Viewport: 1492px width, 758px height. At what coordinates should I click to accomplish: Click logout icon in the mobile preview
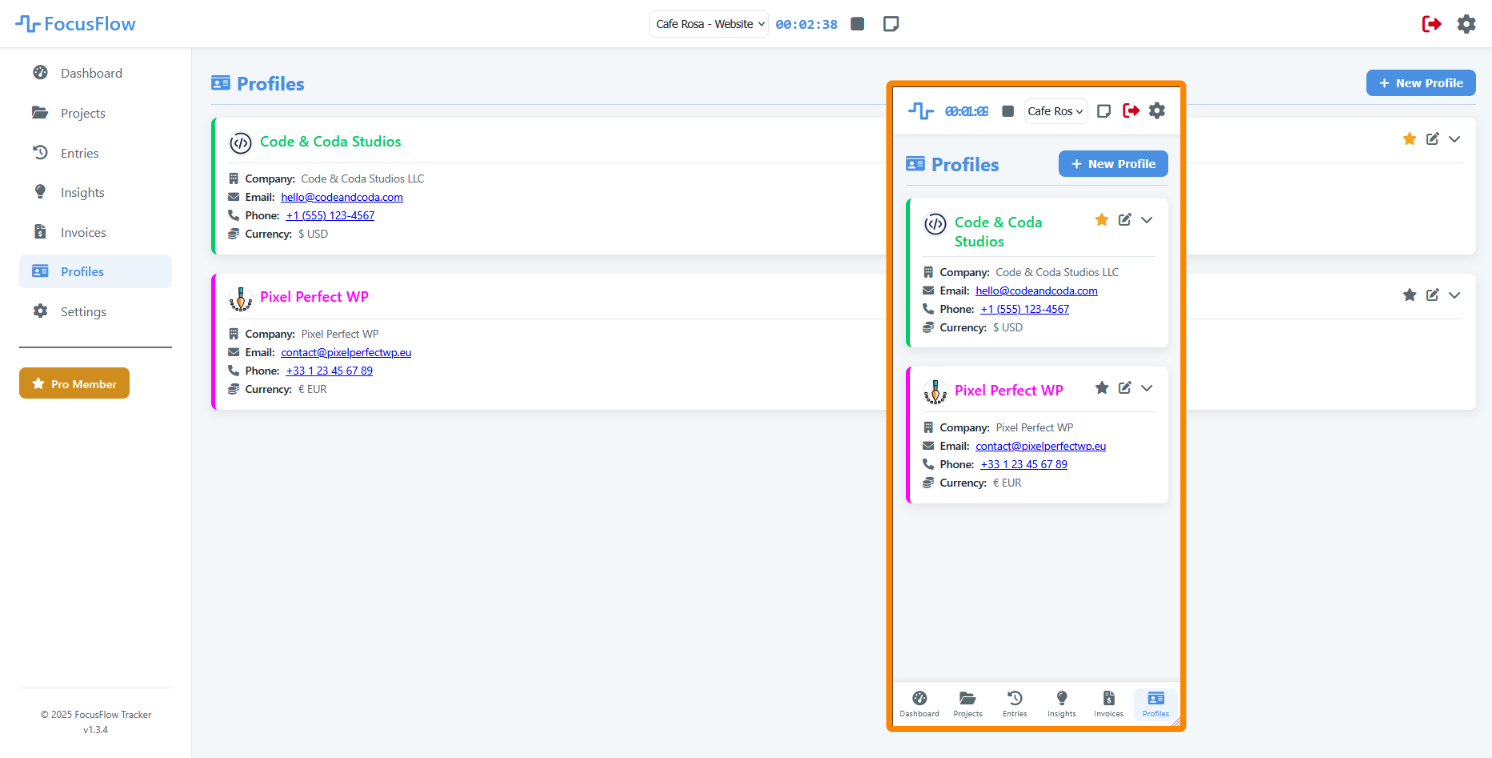point(1131,111)
